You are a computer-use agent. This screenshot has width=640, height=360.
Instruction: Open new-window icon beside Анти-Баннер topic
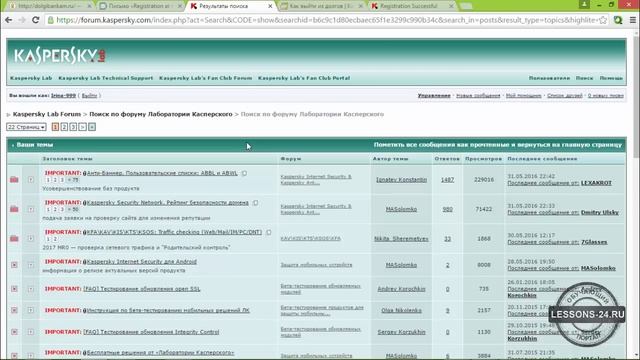tap(244, 173)
